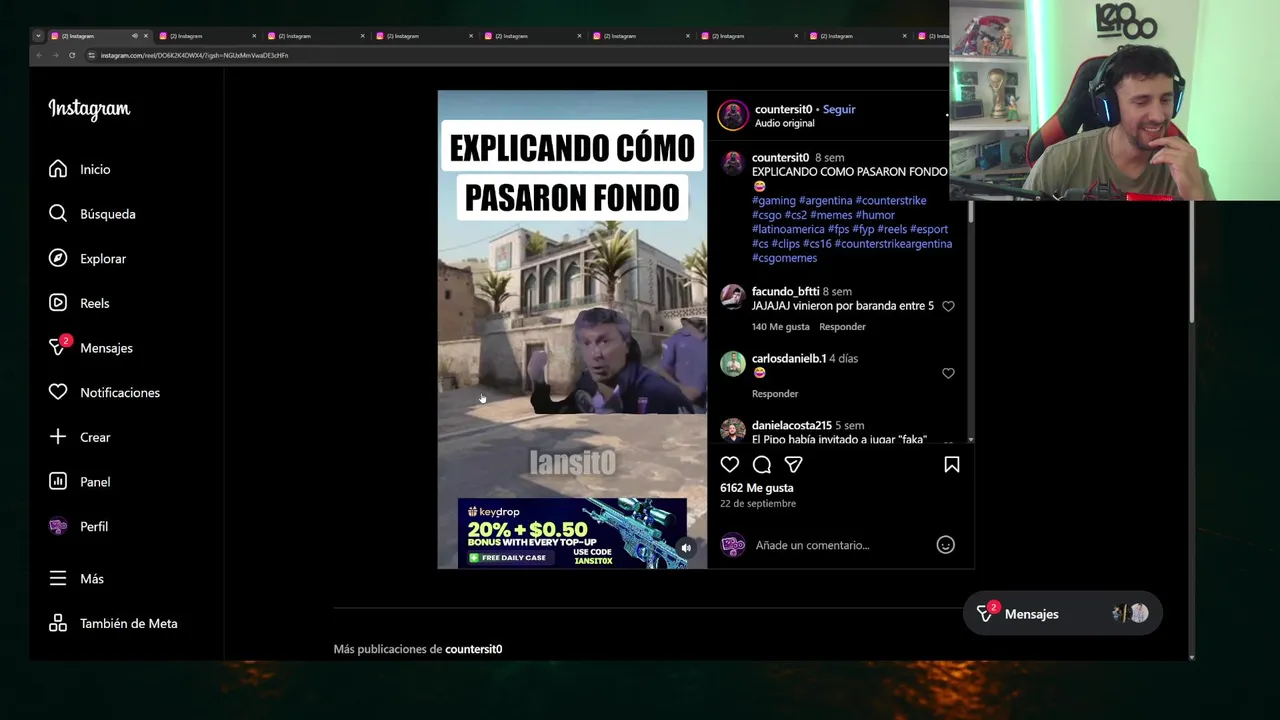Open Búsqueda from the sidebar
The width and height of the screenshot is (1280, 720).
[92, 214]
